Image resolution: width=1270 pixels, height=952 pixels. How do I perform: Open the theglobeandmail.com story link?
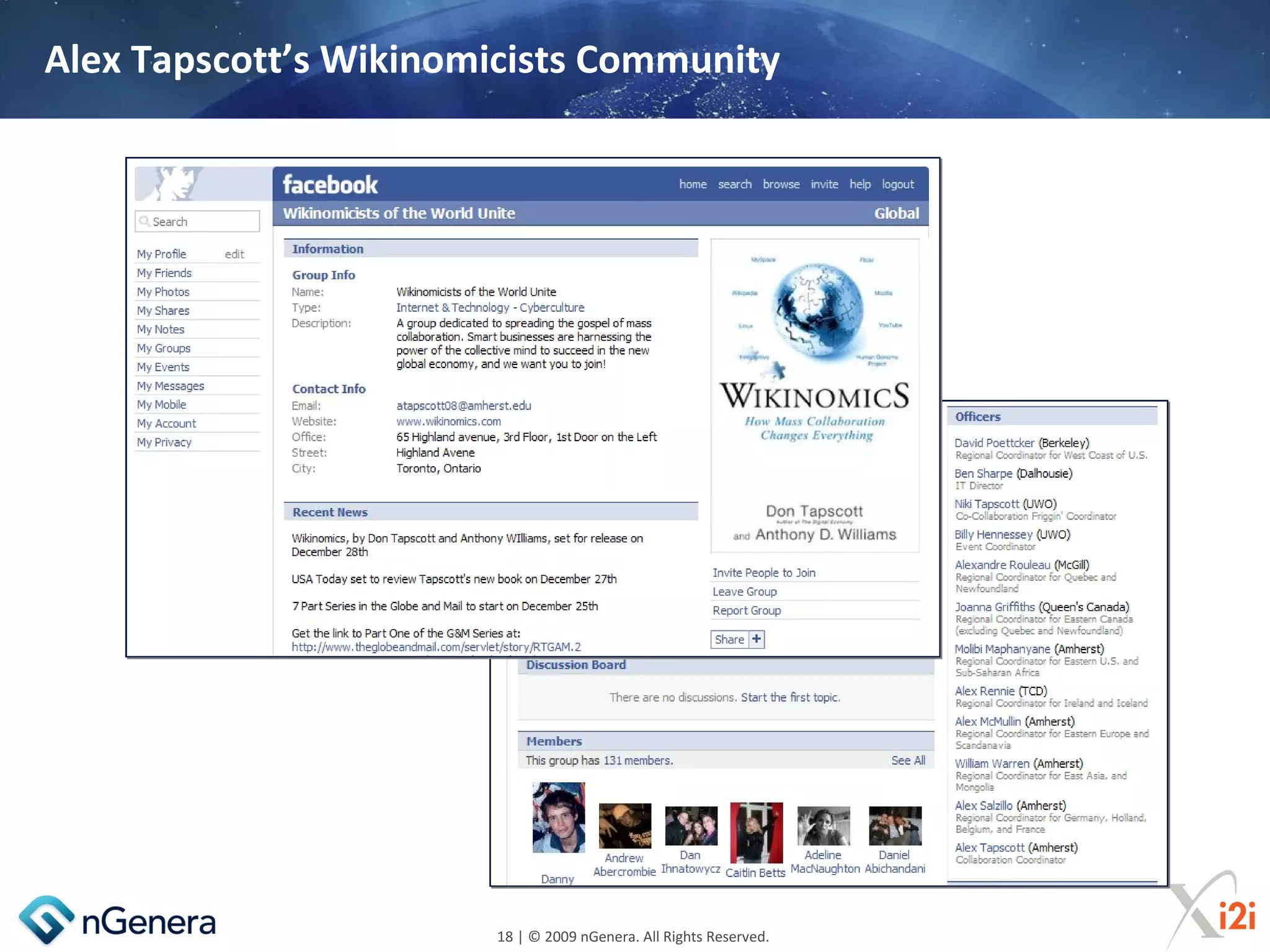437,647
